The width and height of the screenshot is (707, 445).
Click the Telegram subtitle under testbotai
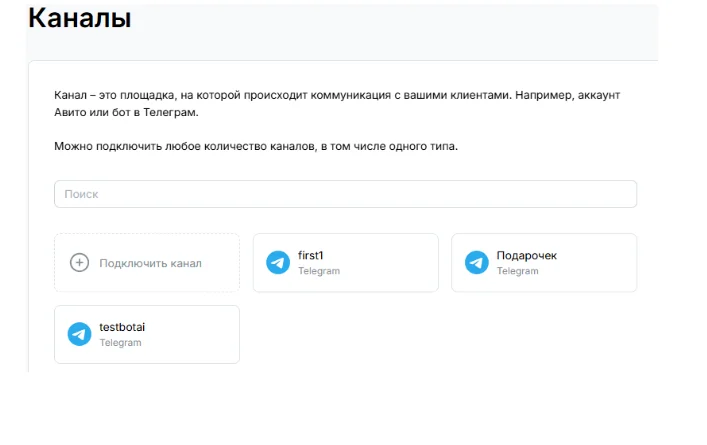(120, 343)
